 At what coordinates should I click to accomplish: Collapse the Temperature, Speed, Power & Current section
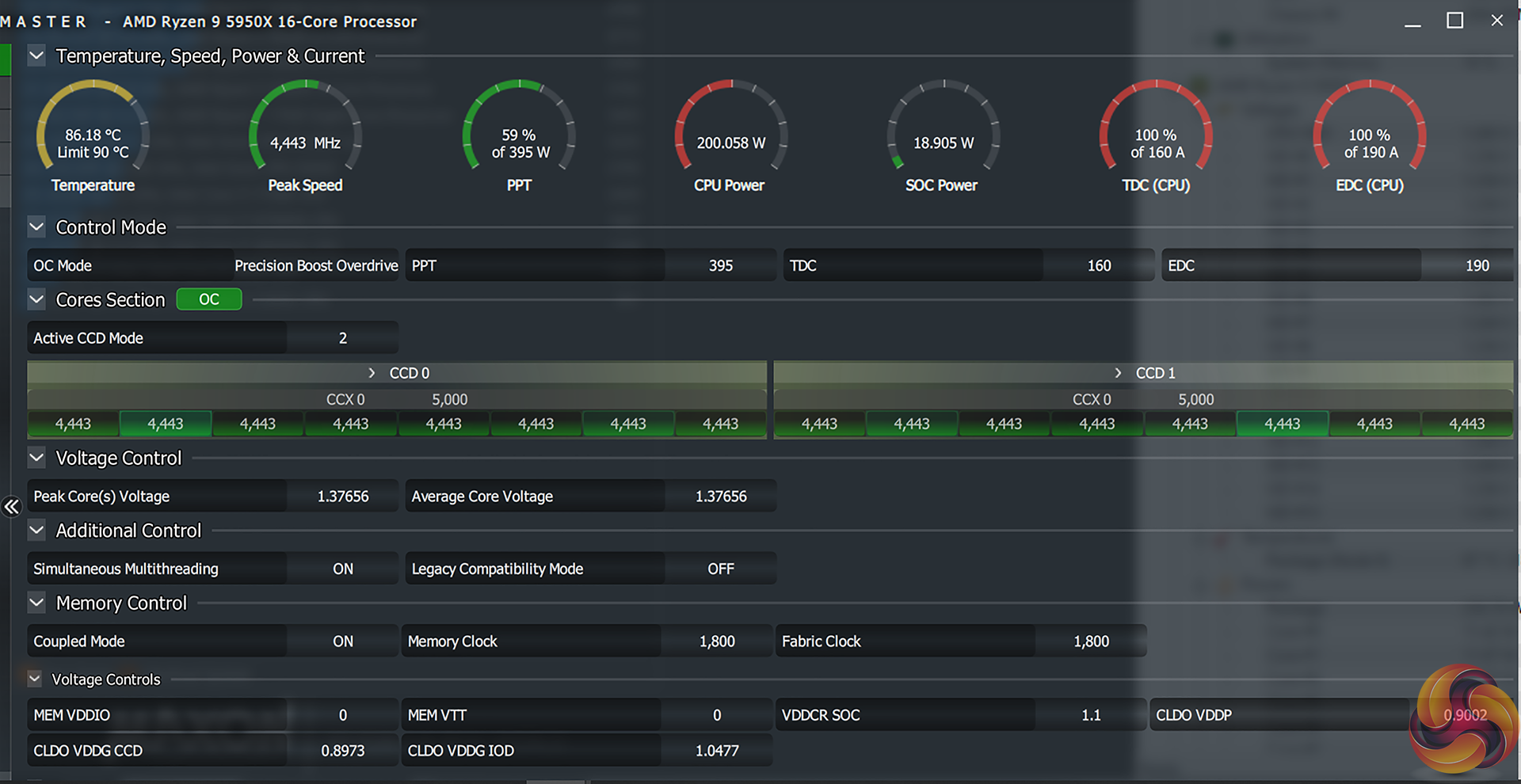[36, 56]
